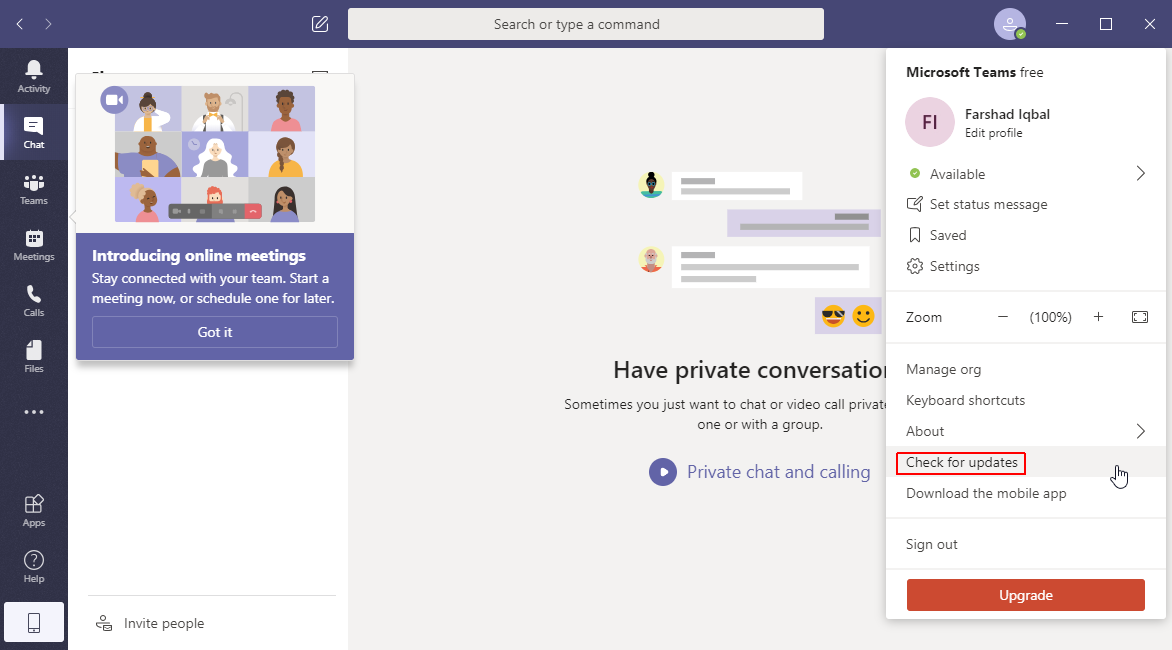Viewport: 1172px width, 650px height.
Task: Decrease zoom with minus button
Action: (1003, 317)
